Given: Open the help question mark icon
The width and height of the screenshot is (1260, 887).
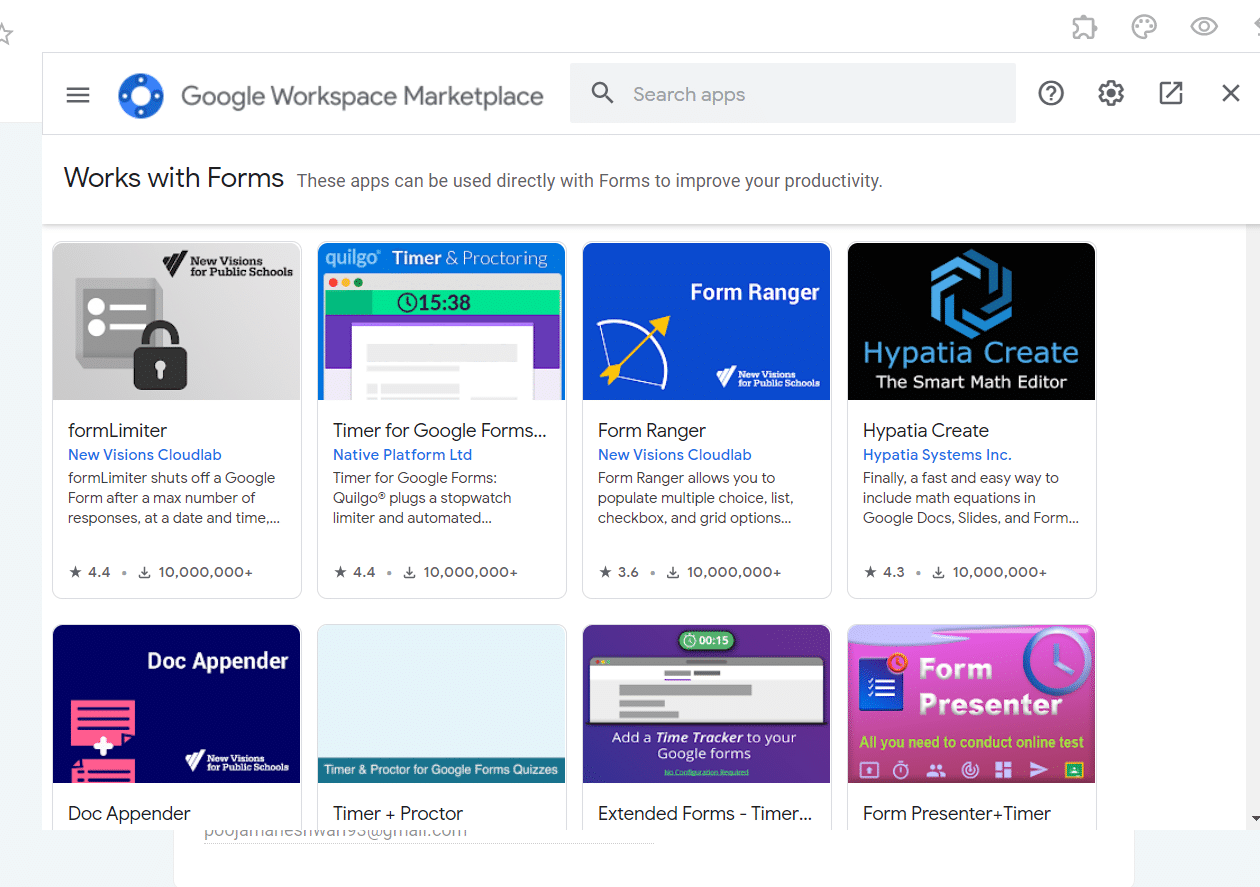Looking at the screenshot, I should coord(1051,94).
